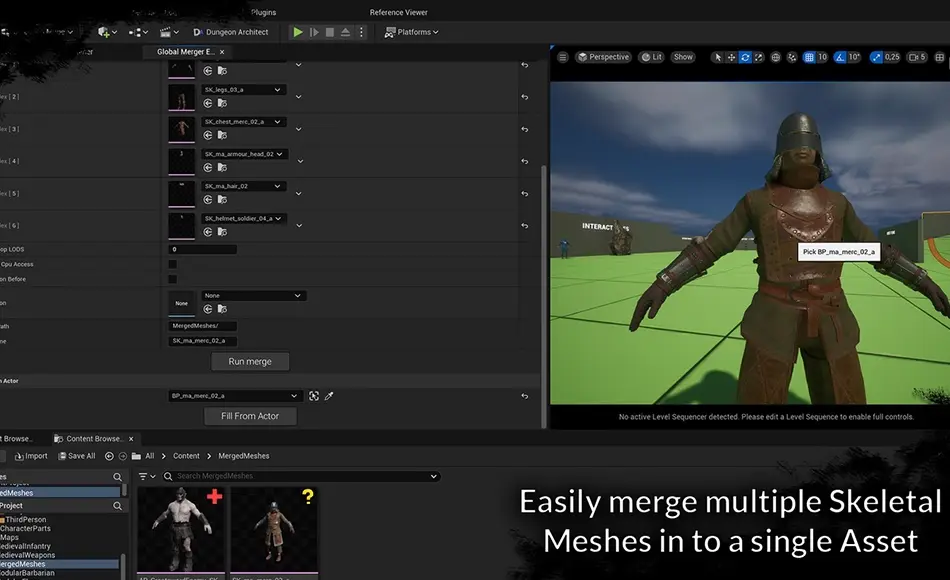Open element options chevron for index 5
This screenshot has width=950, height=580.
point(299,194)
